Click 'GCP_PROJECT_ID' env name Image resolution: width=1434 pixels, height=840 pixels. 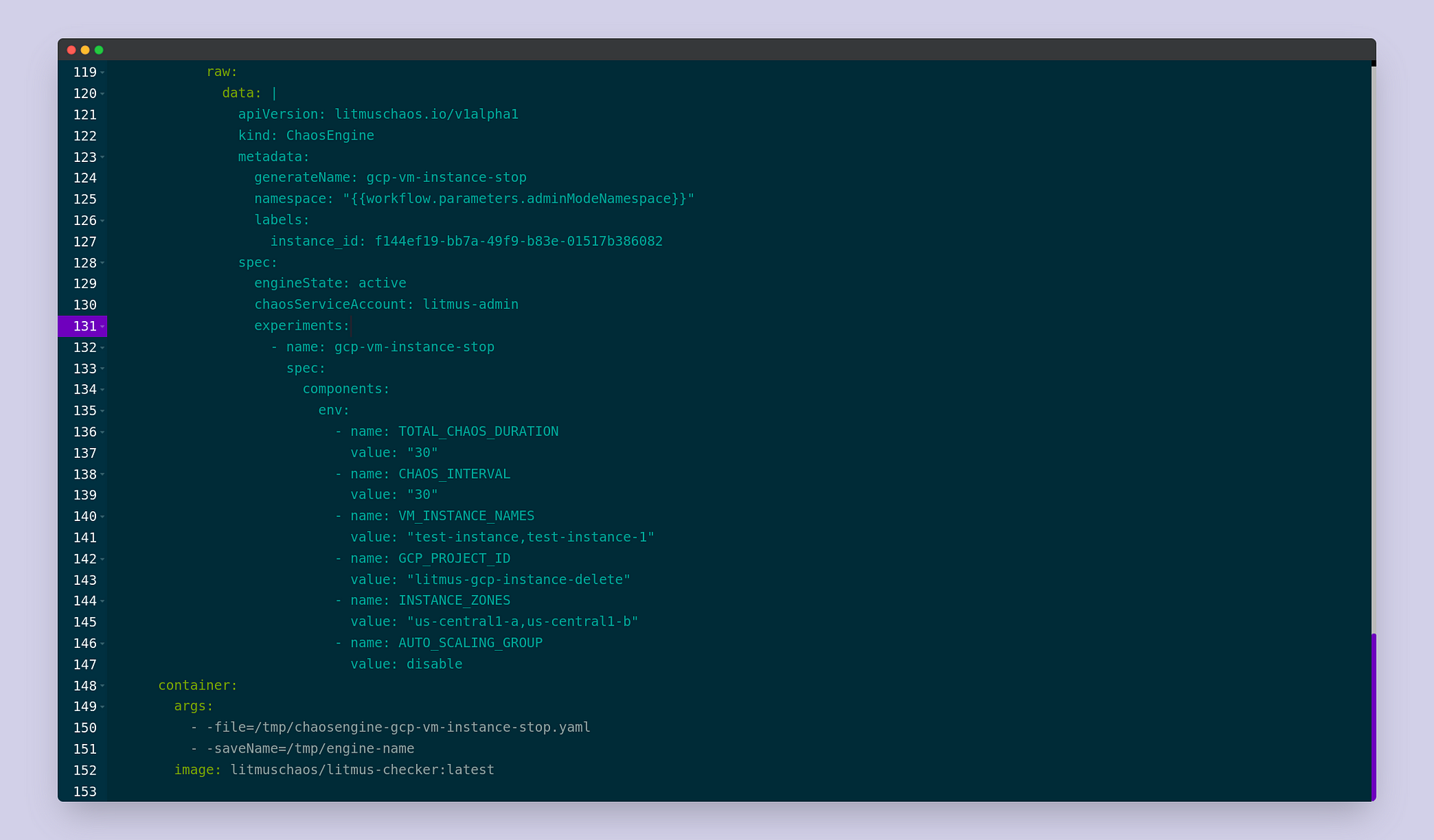tap(455, 559)
